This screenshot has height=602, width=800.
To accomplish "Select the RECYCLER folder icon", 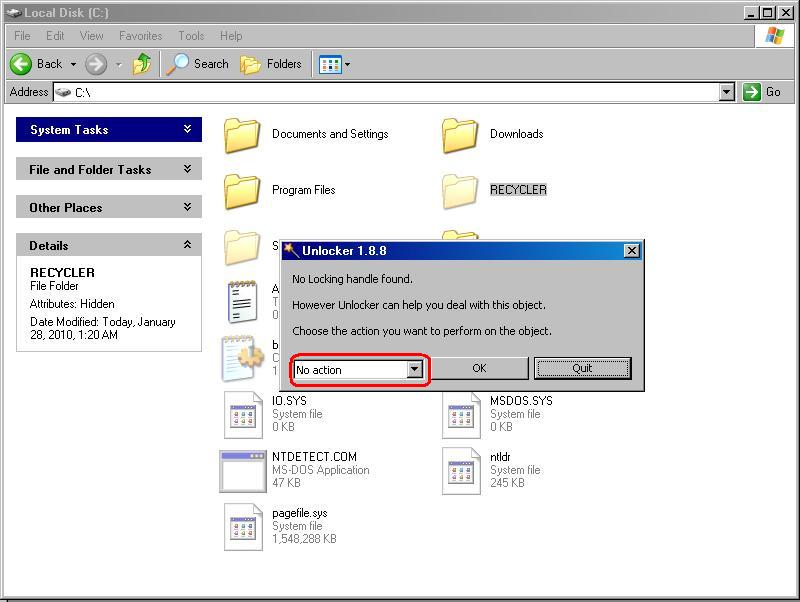I will click(460, 191).
